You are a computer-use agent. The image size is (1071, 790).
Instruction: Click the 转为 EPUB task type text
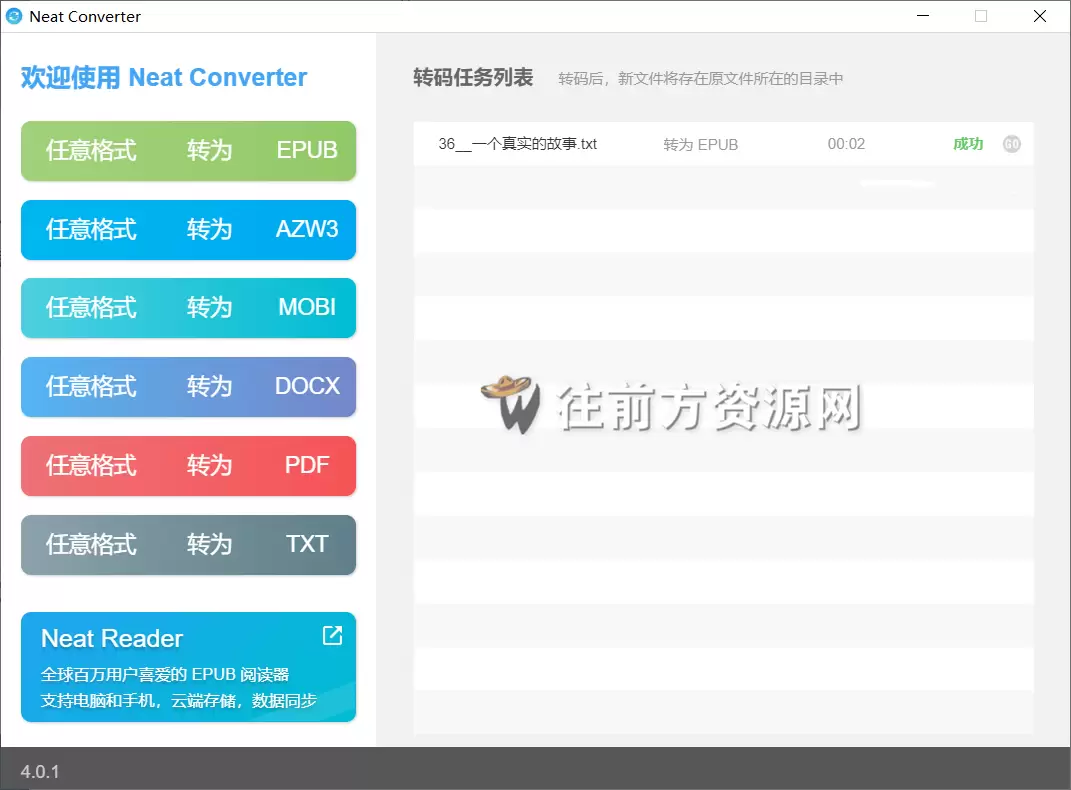(701, 145)
